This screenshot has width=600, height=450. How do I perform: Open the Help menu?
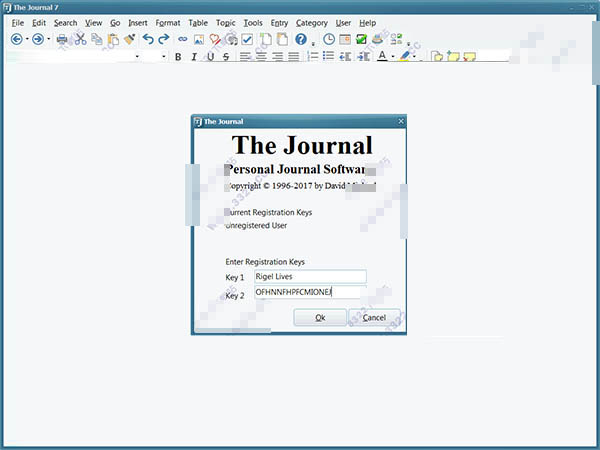(367, 23)
